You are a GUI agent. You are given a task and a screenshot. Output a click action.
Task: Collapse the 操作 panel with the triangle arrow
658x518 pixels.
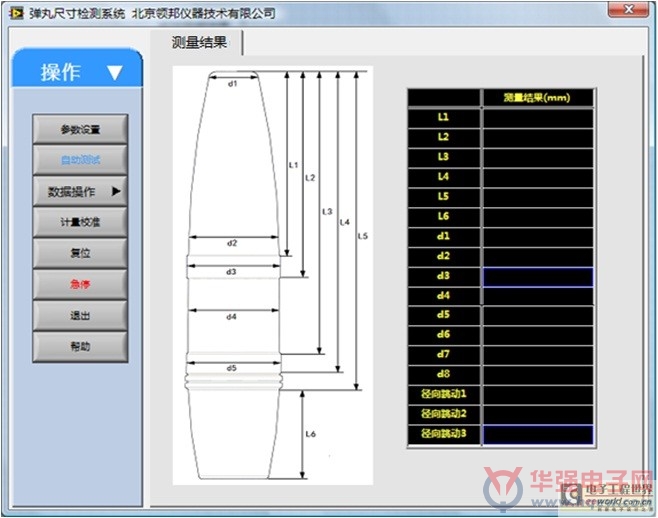pyautogui.click(x=115, y=72)
